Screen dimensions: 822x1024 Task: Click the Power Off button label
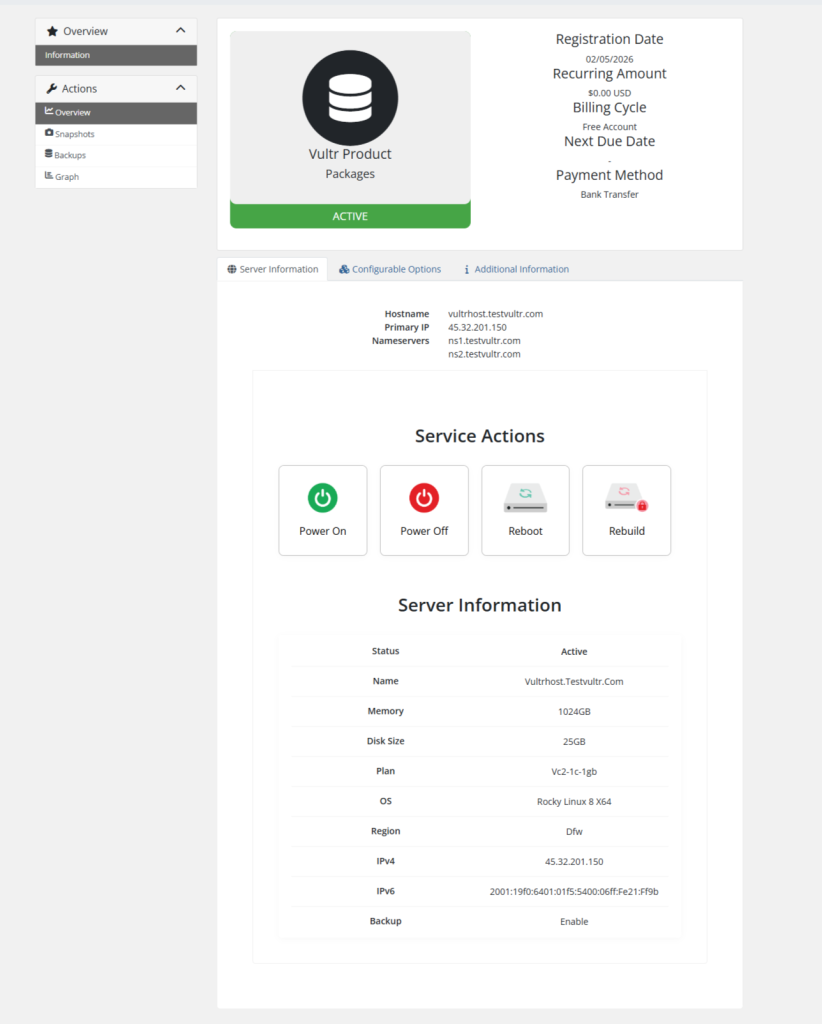tap(424, 531)
